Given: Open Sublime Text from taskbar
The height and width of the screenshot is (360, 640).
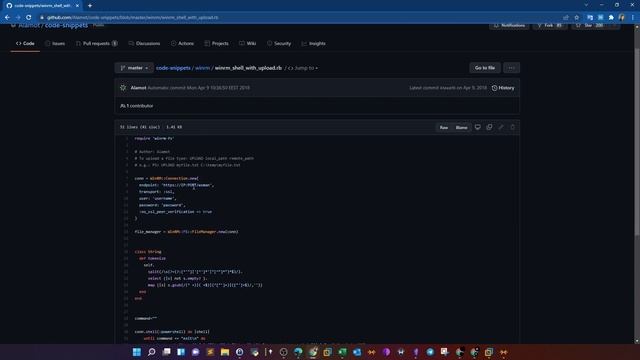Looking at the screenshot, I should pyautogui.click(x=210, y=352).
